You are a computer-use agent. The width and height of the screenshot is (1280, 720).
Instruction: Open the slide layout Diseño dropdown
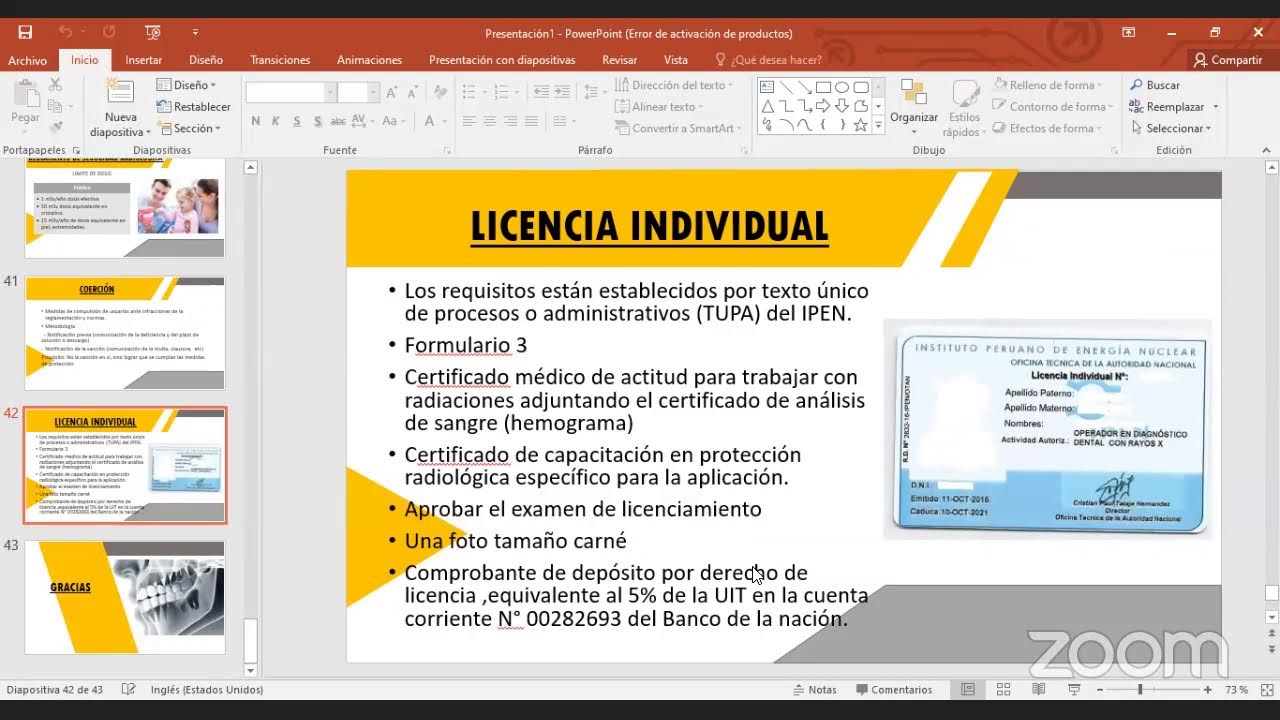pyautogui.click(x=187, y=85)
